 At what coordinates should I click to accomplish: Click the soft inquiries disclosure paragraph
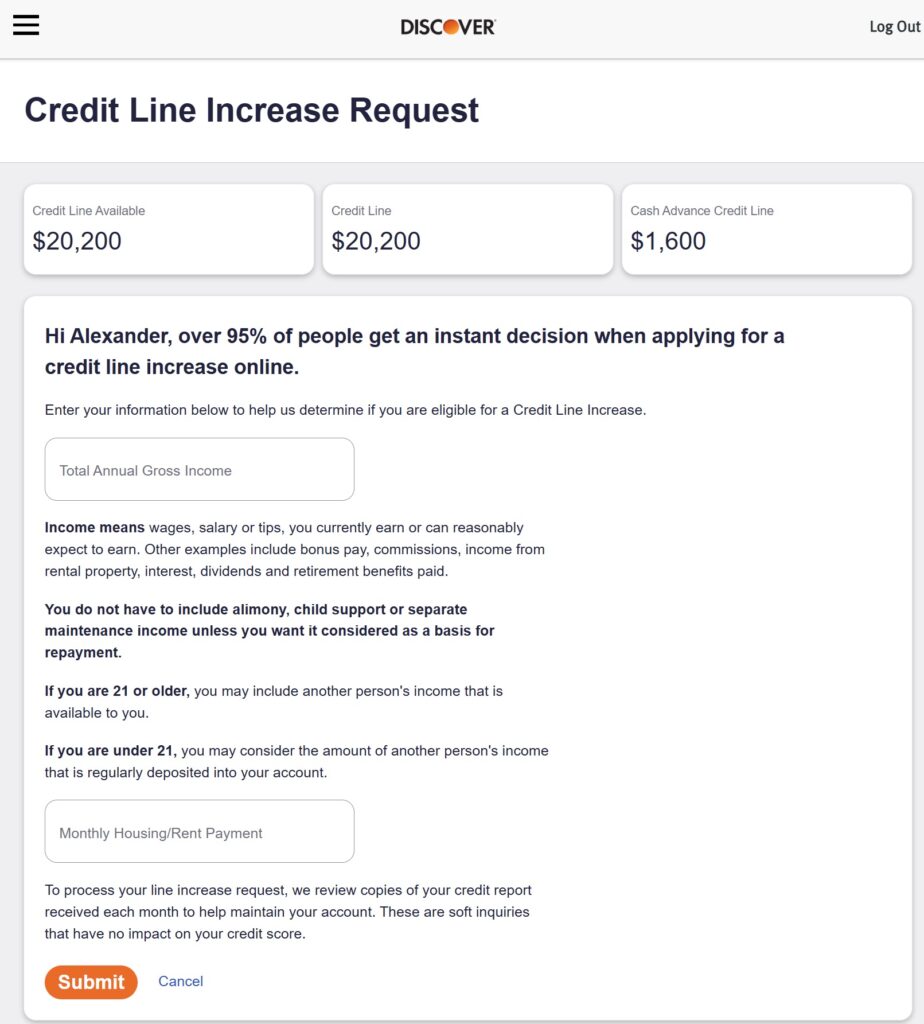(x=288, y=912)
